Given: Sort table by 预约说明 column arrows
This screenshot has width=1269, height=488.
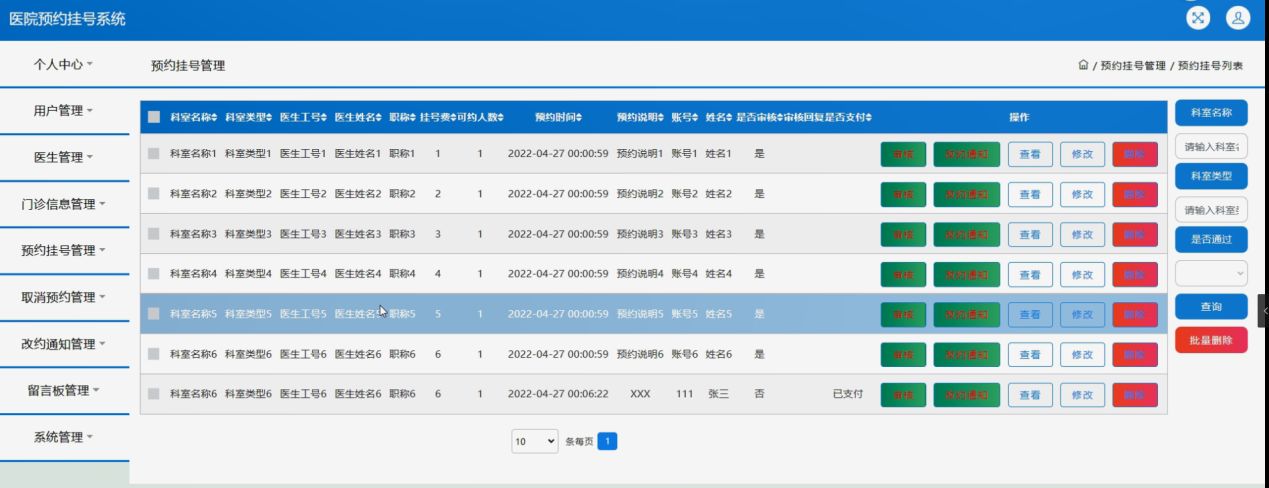Looking at the screenshot, I should click(661, 117).
